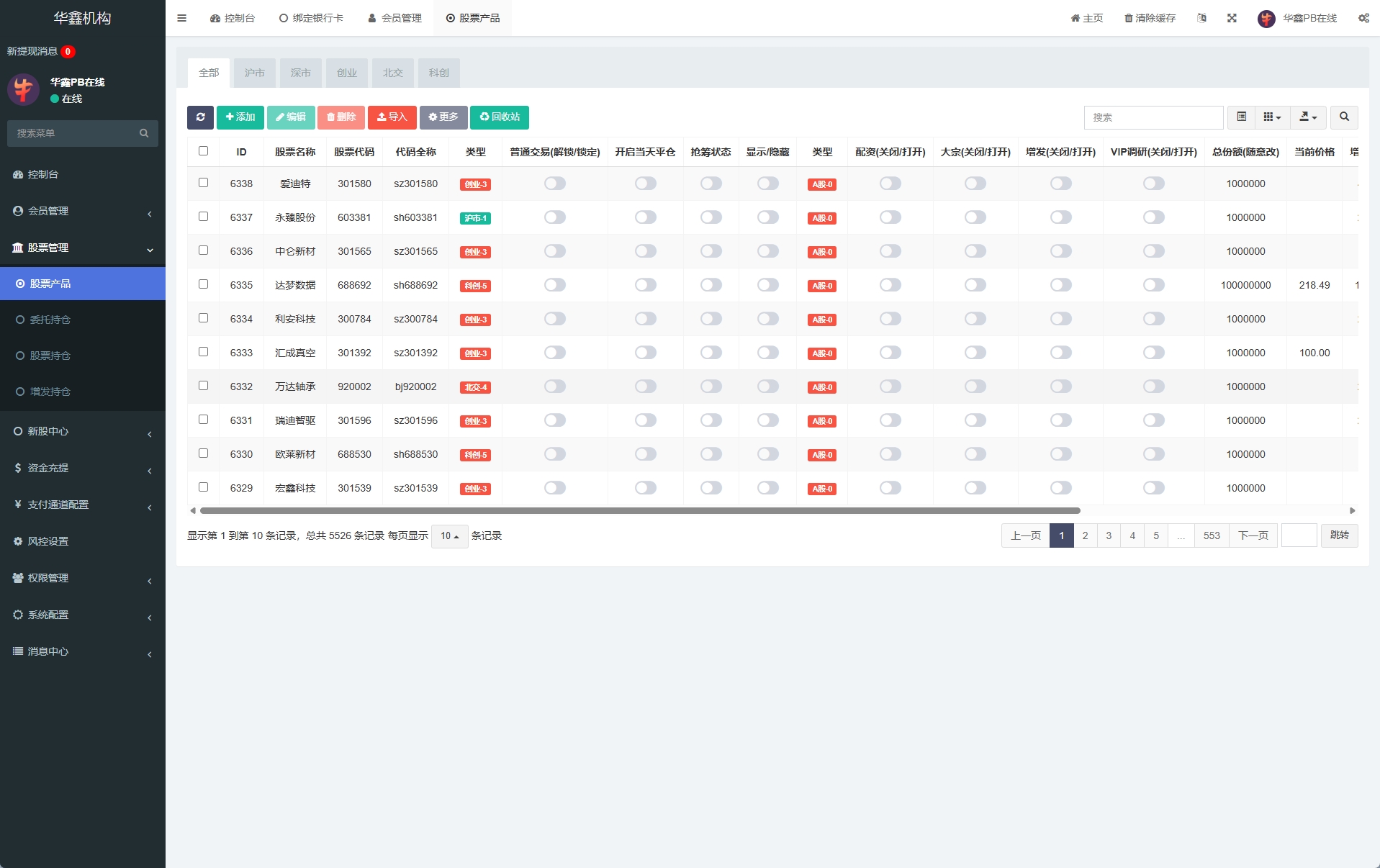Viewport: 1380px width, 868px height.
Task: Tick the checkbox for row ID 6335
Action: pyautogui.click(x=203, y=284)
